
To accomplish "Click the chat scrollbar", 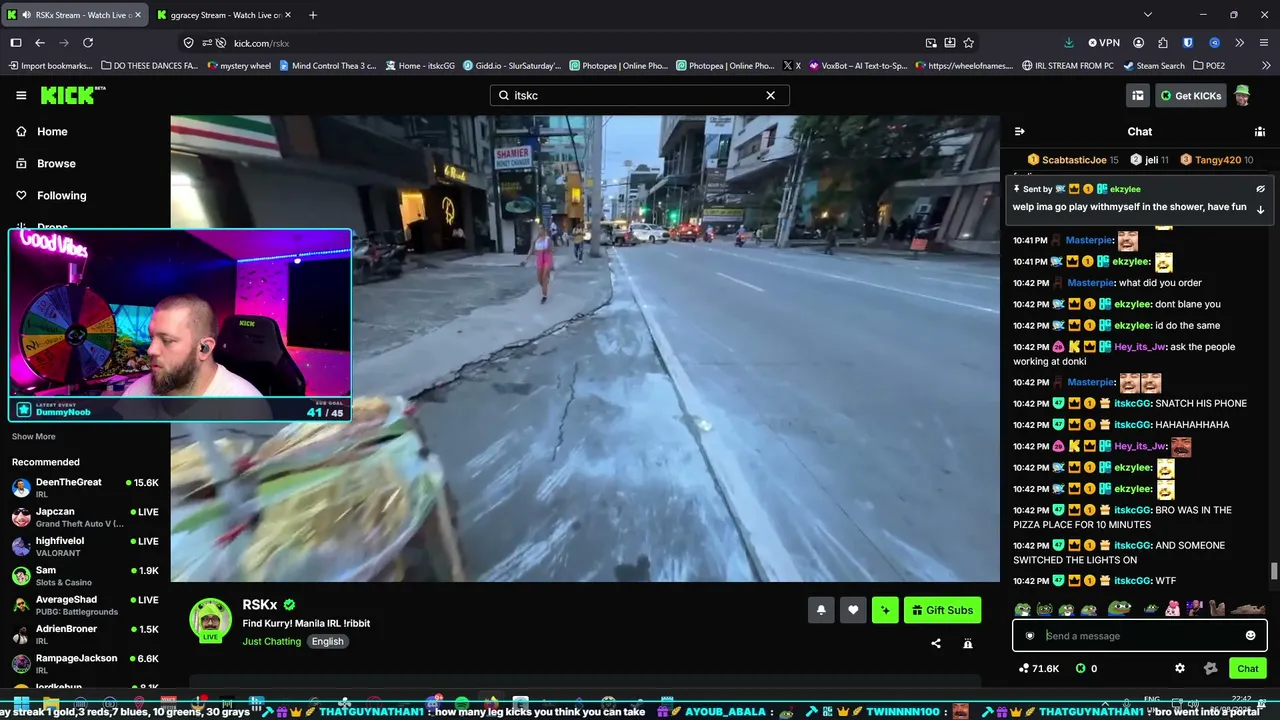I will 1273,572.
